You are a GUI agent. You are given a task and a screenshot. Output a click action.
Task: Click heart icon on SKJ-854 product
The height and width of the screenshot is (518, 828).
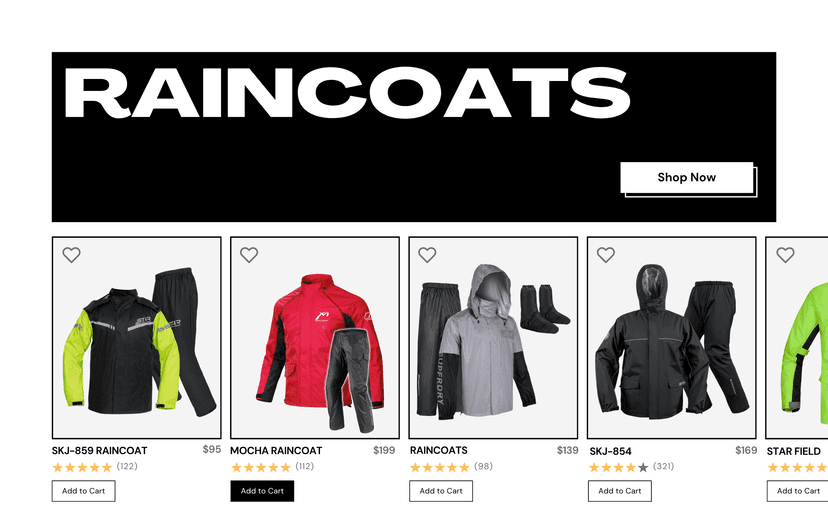click(x=606, y=255)
